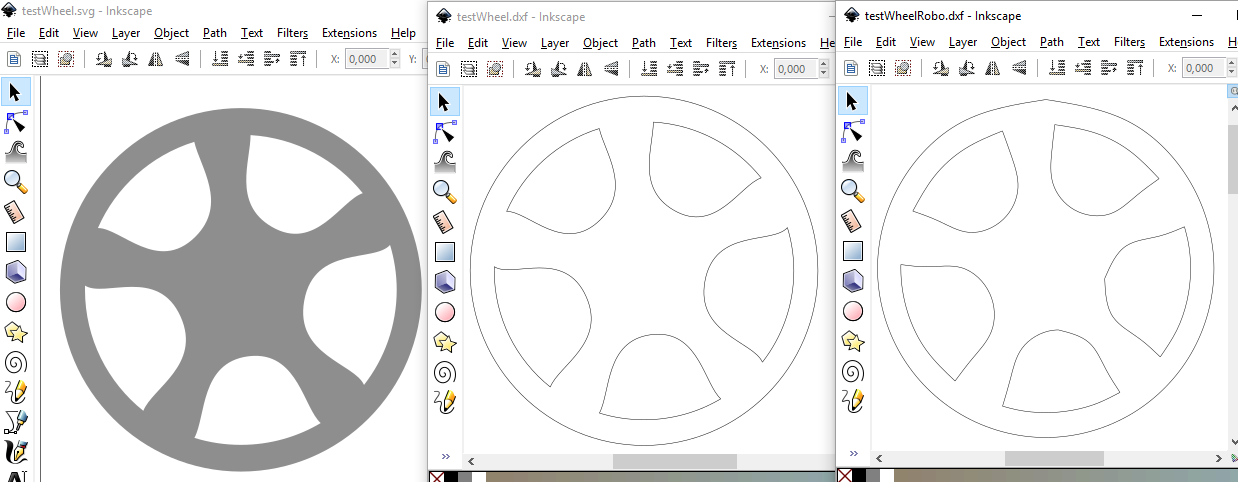This screenshot has width=1238, height=482.
Task: Flip horizontally in testWheel.dxf toolbar
Action: point(585,69)
